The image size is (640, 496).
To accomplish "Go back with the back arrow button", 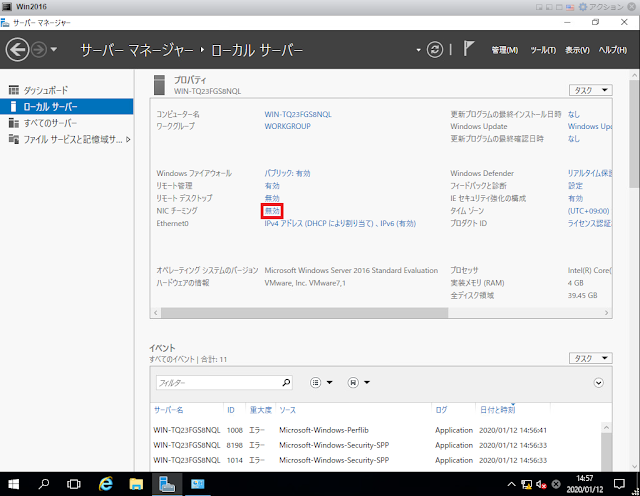I will point(17,50).
